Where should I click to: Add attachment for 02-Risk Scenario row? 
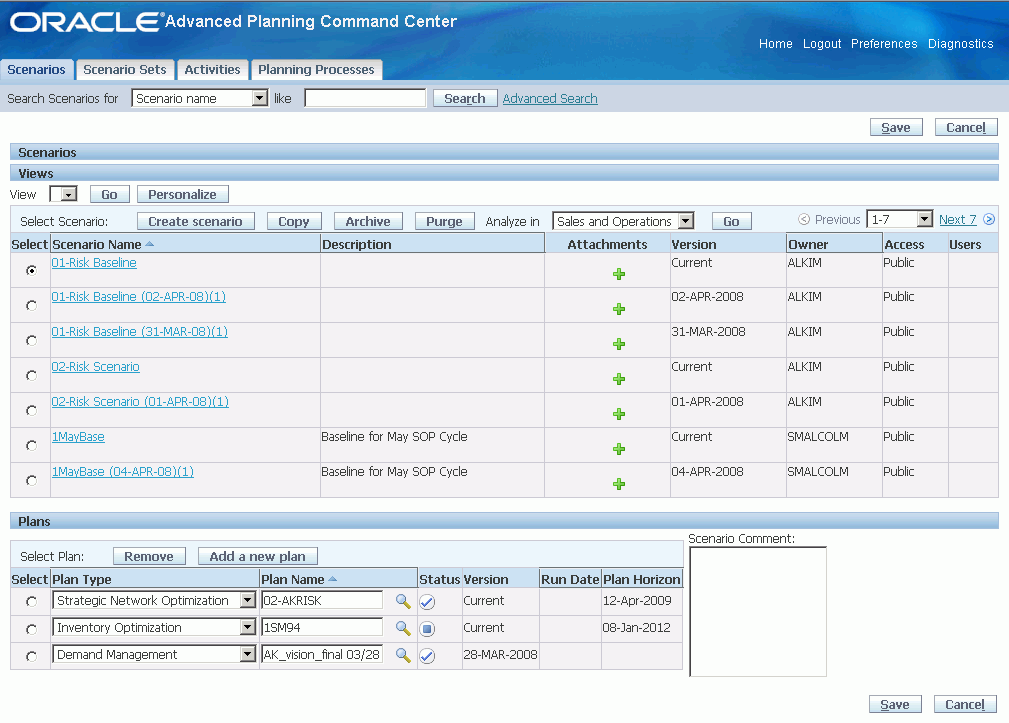point(618,379)
